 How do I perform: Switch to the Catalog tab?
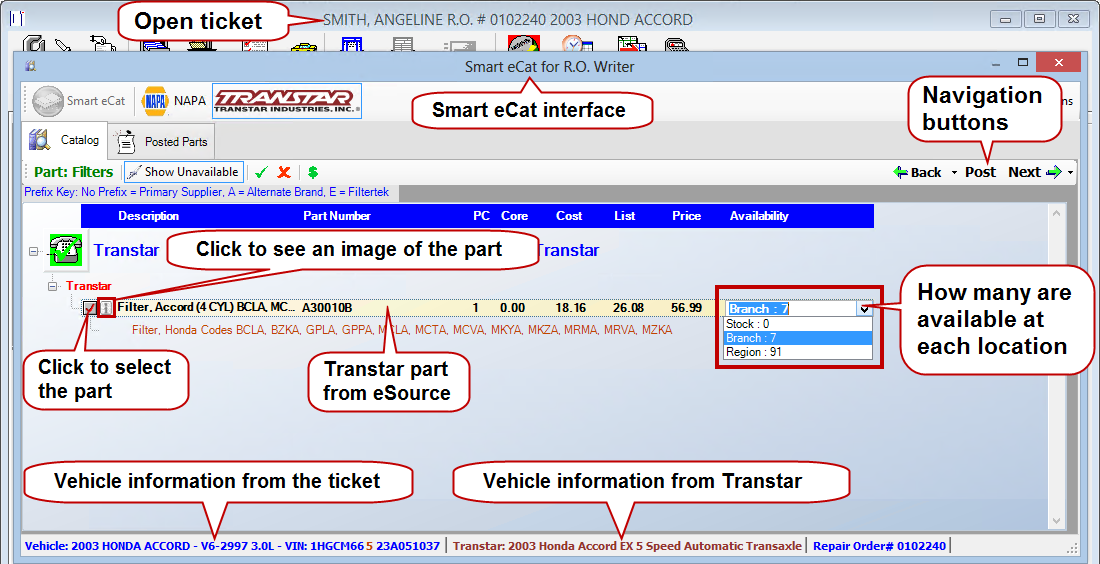pos(64,141)
